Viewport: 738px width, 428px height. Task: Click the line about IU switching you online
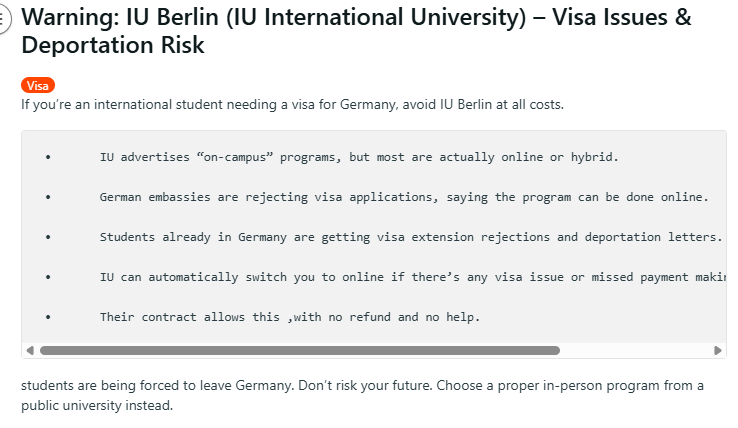[410, 277]
